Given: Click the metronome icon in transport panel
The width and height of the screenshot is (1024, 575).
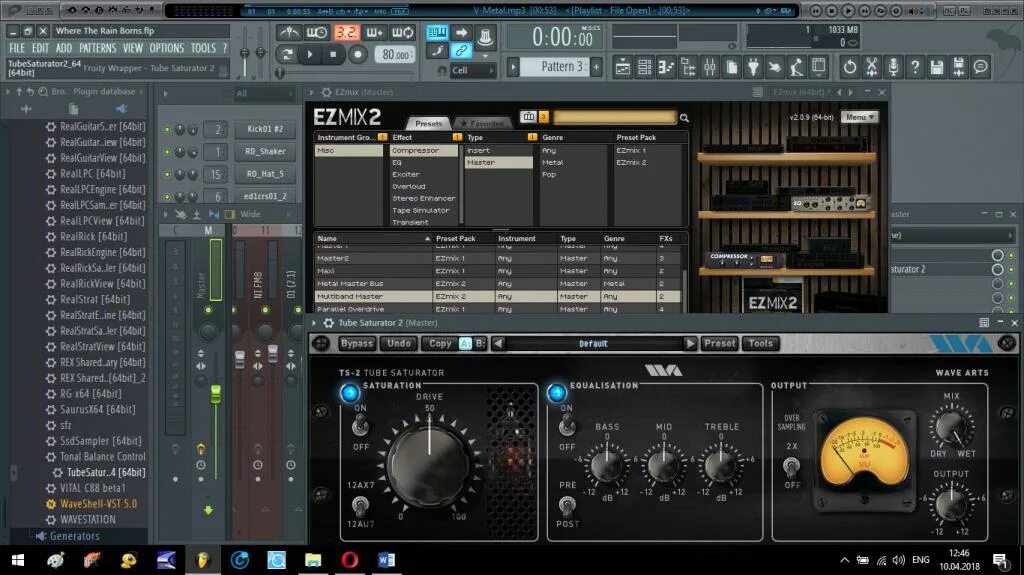Looking at the screenshot, I should (x=289, y=33).
